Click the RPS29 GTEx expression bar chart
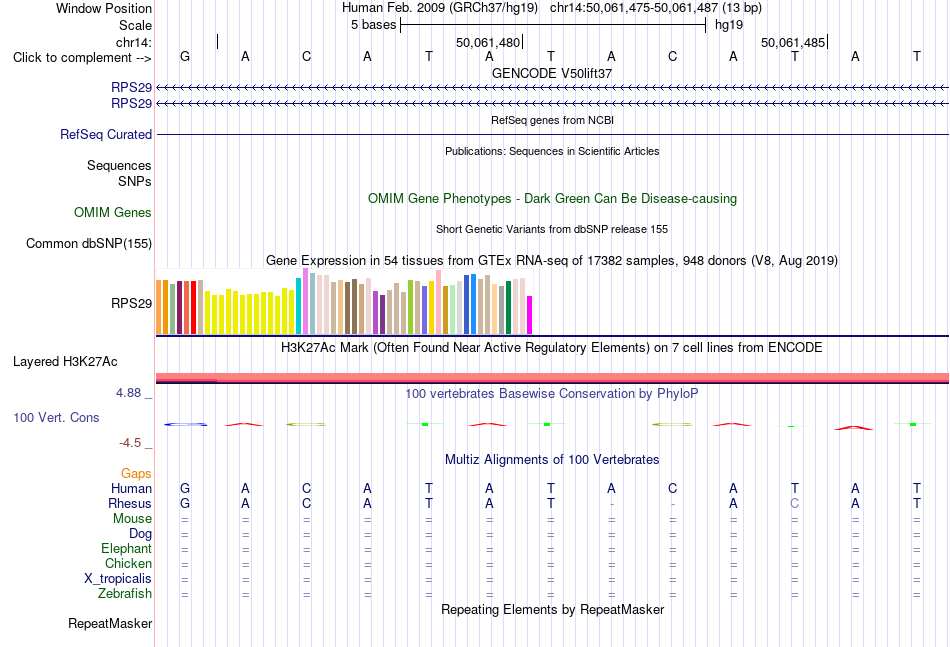 [x=344, y=302]
